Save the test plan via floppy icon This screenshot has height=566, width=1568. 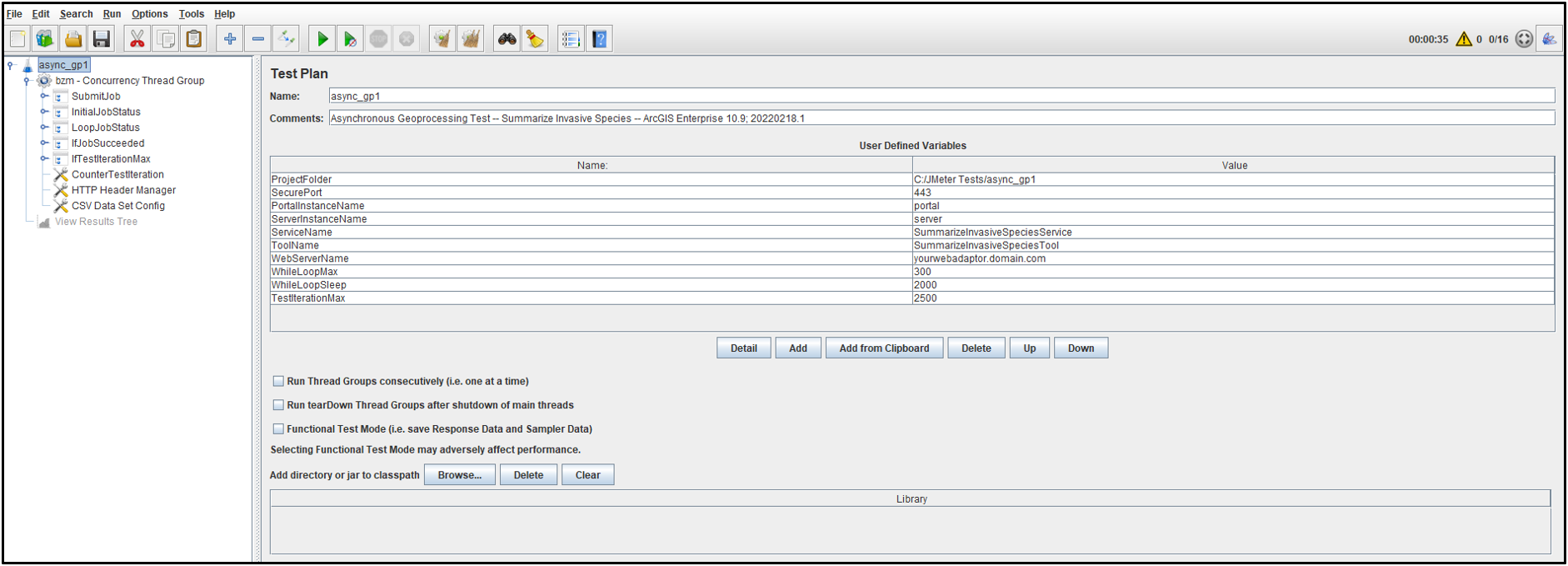(x=101, y=39)
